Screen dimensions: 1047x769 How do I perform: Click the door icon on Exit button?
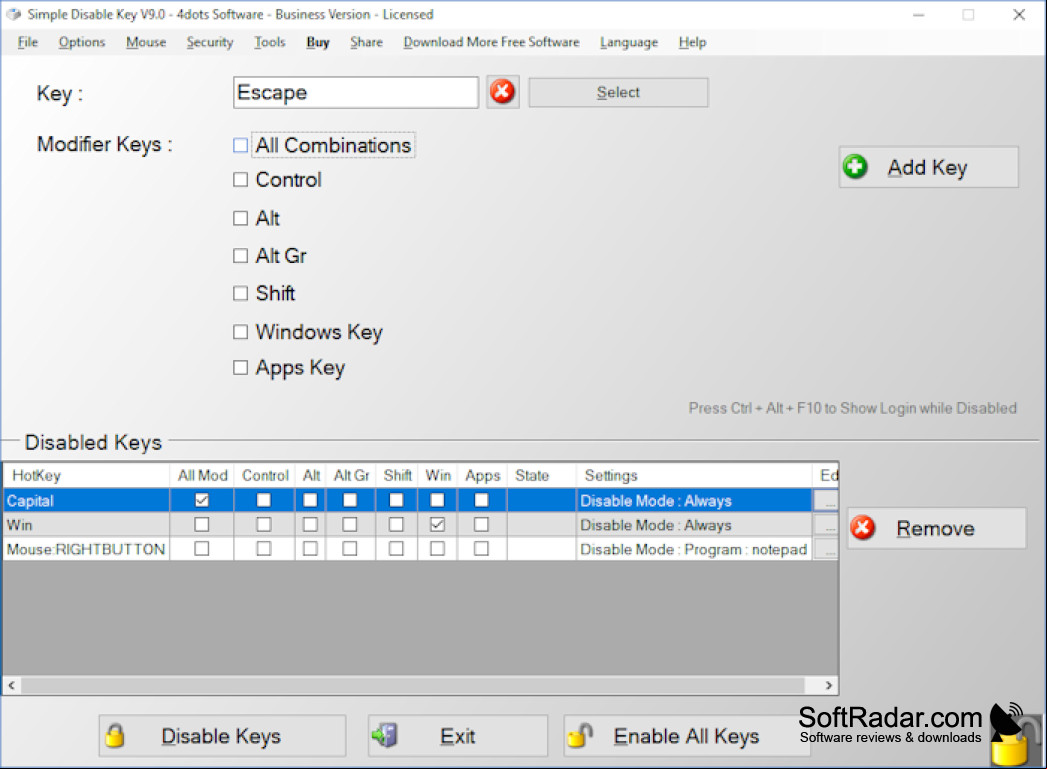[385, 736]
